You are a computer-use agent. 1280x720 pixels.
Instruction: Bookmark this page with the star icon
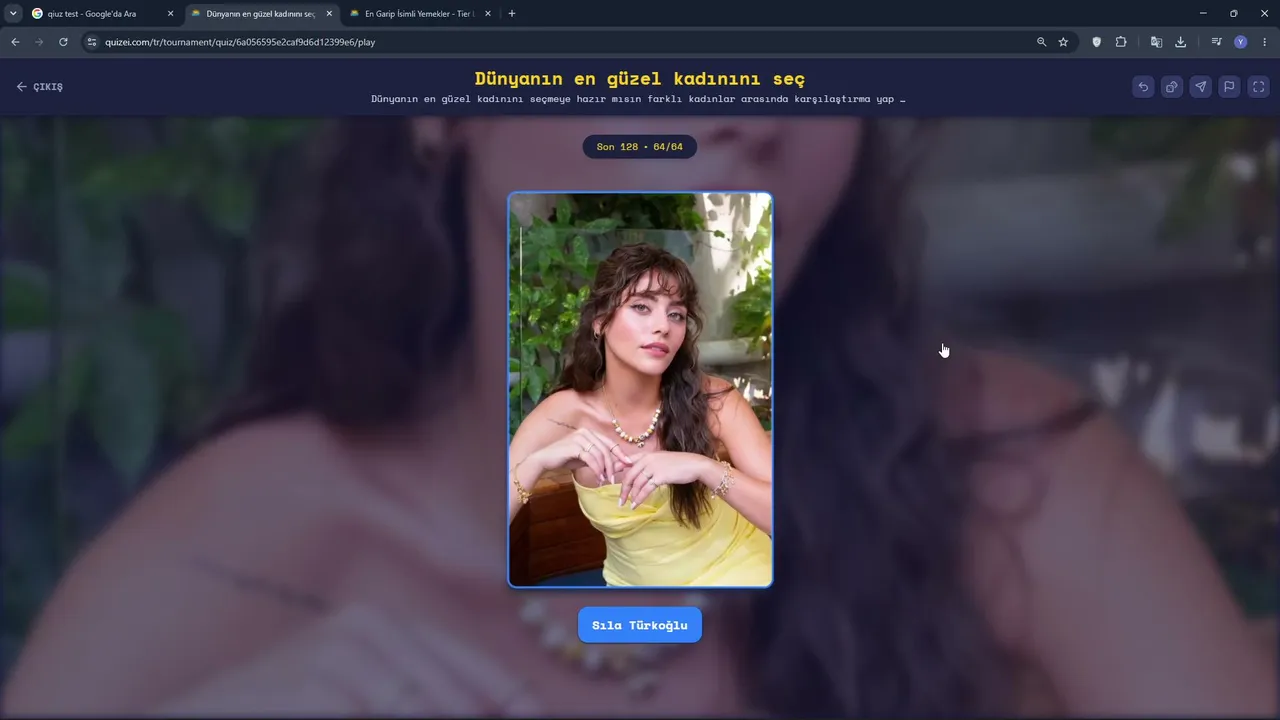(1063, 42)
